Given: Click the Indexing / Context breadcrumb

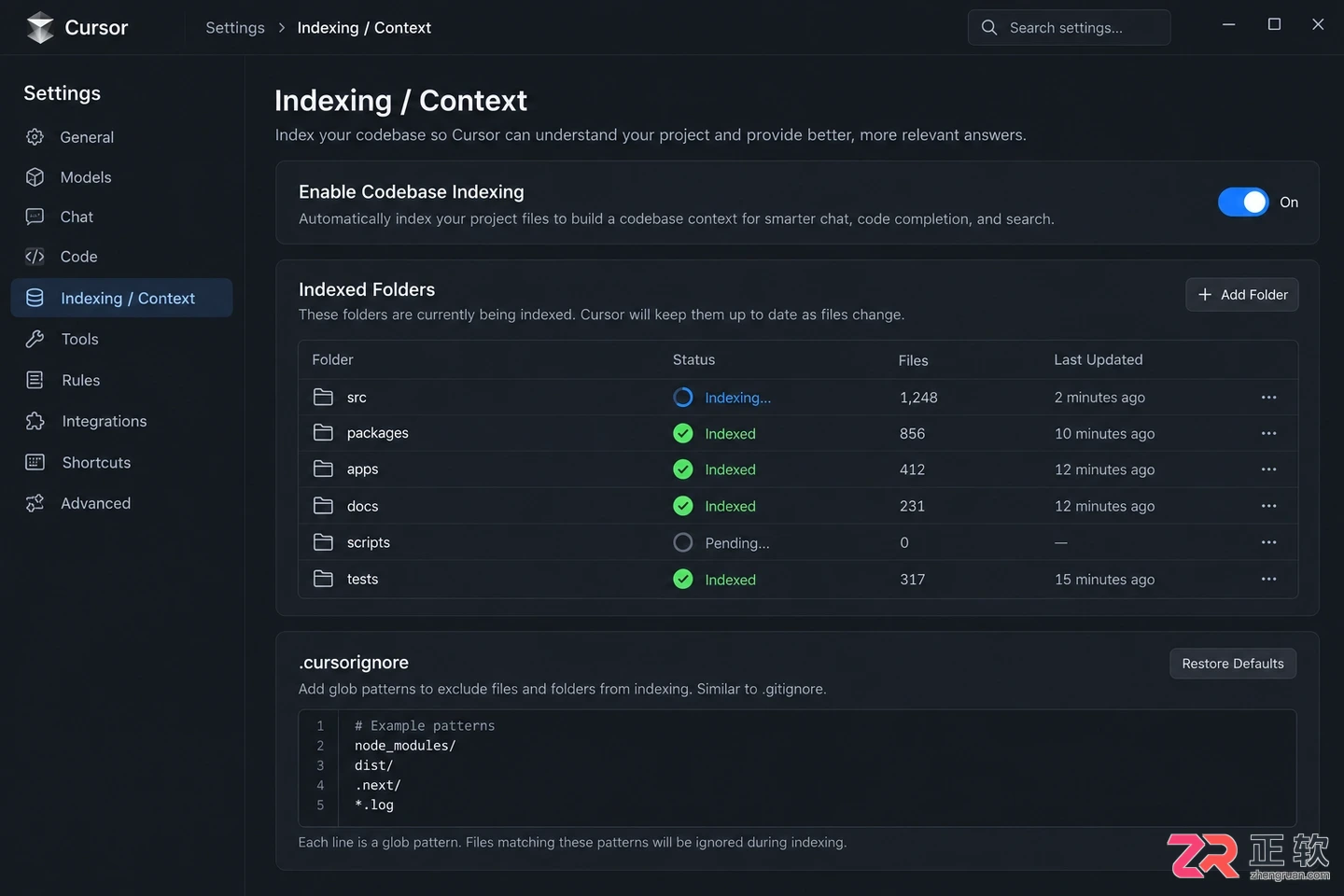Looking at the screenshot, I should (x=364, y=28).
